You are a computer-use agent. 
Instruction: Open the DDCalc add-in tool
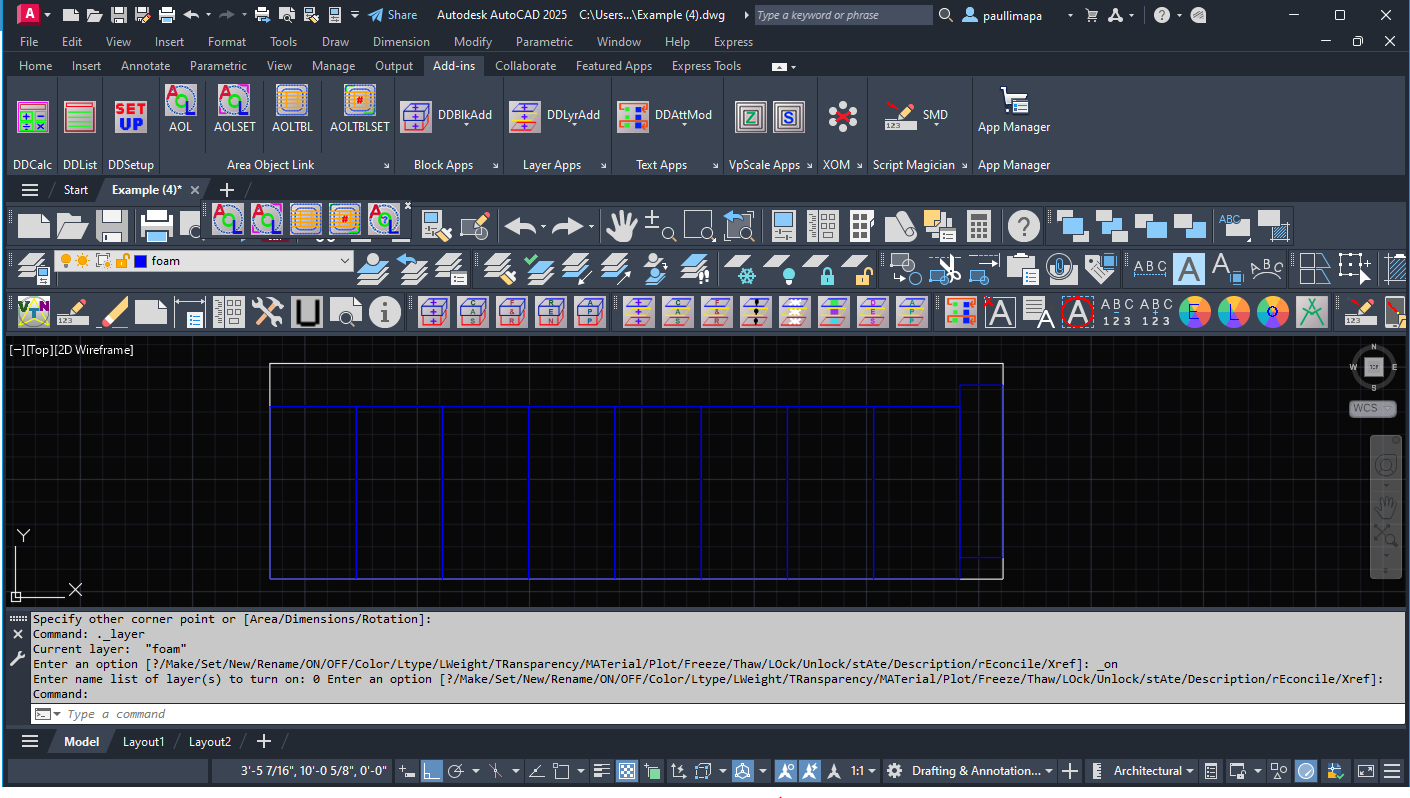tap(33, 117)
